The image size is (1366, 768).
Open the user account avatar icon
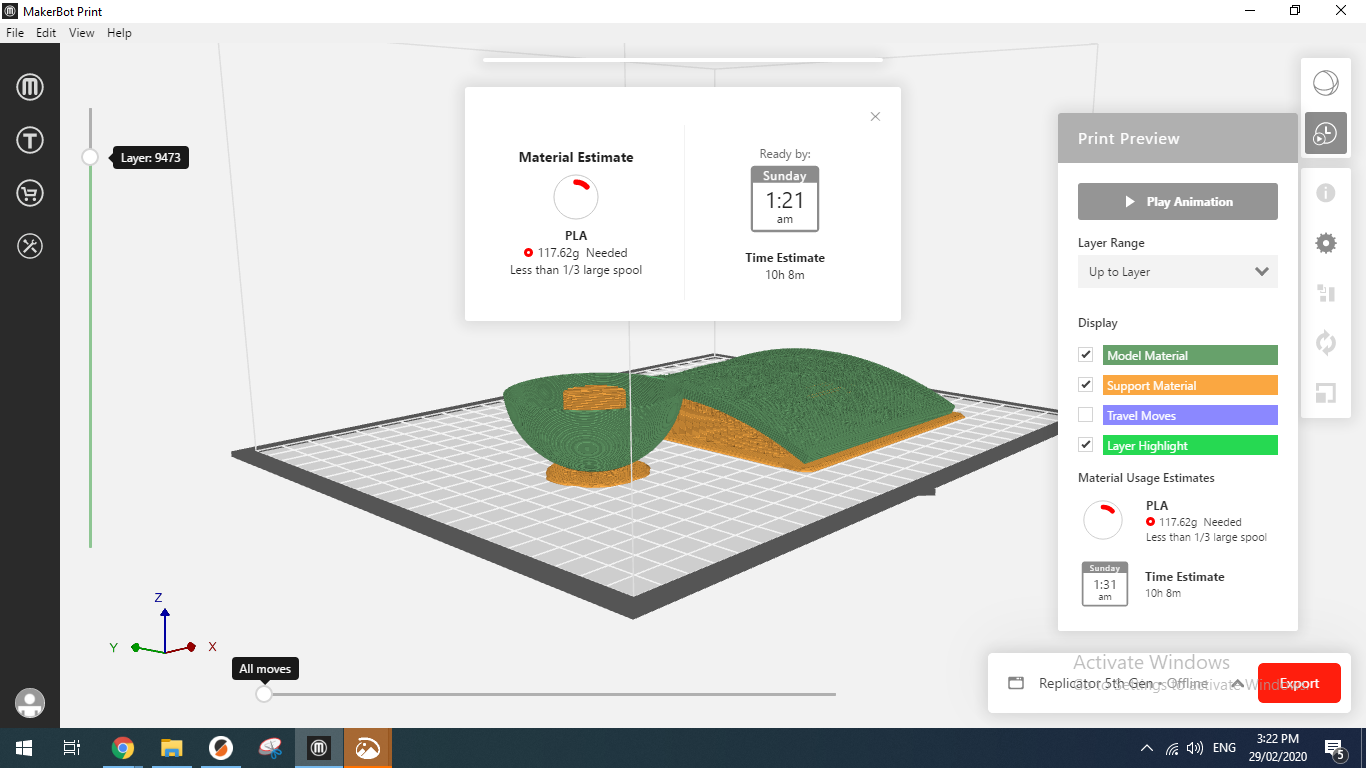pos(30,703)
